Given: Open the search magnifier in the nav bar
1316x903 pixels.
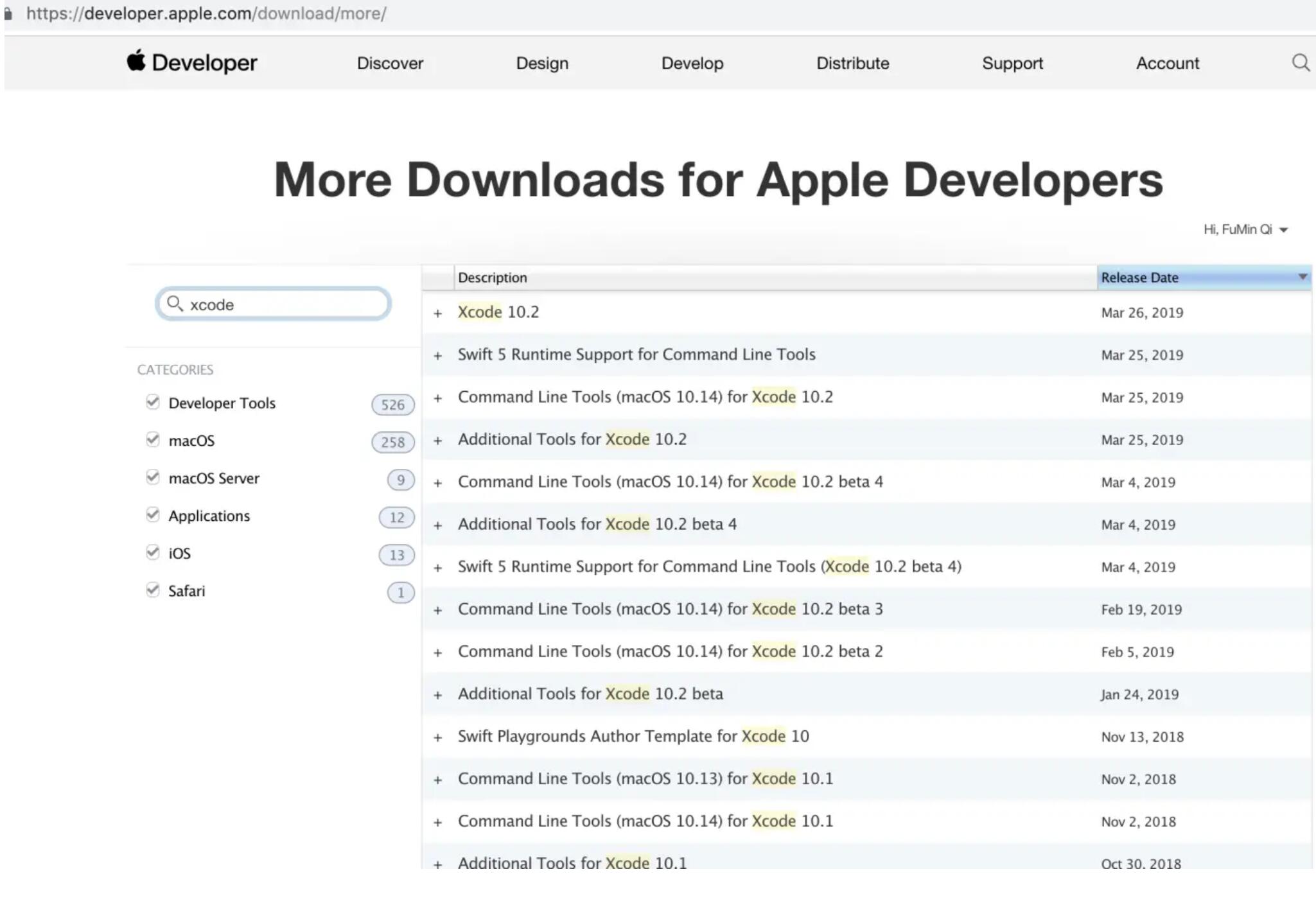Looking at the screenshot, I should coord(1301,62).
